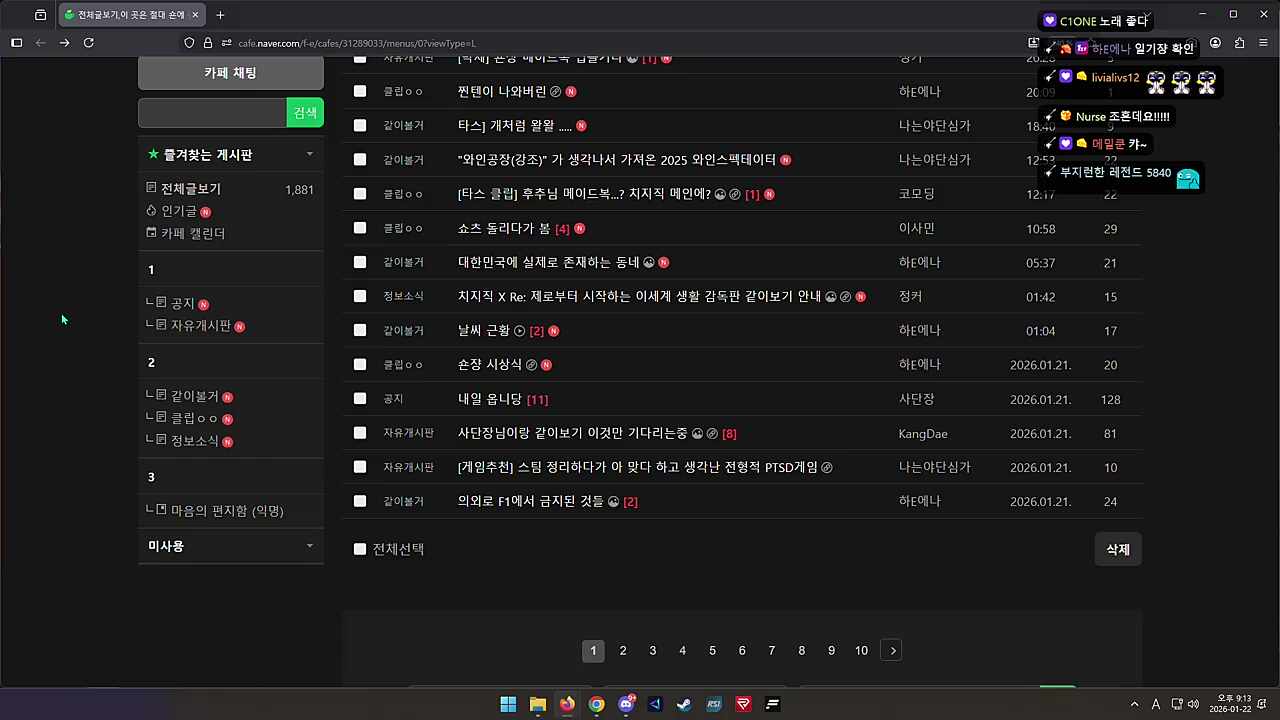The width and height of the screenshot is (1280, 720).
Task: Open the 카페 채팅 chat panel
Action: [230, 72]
